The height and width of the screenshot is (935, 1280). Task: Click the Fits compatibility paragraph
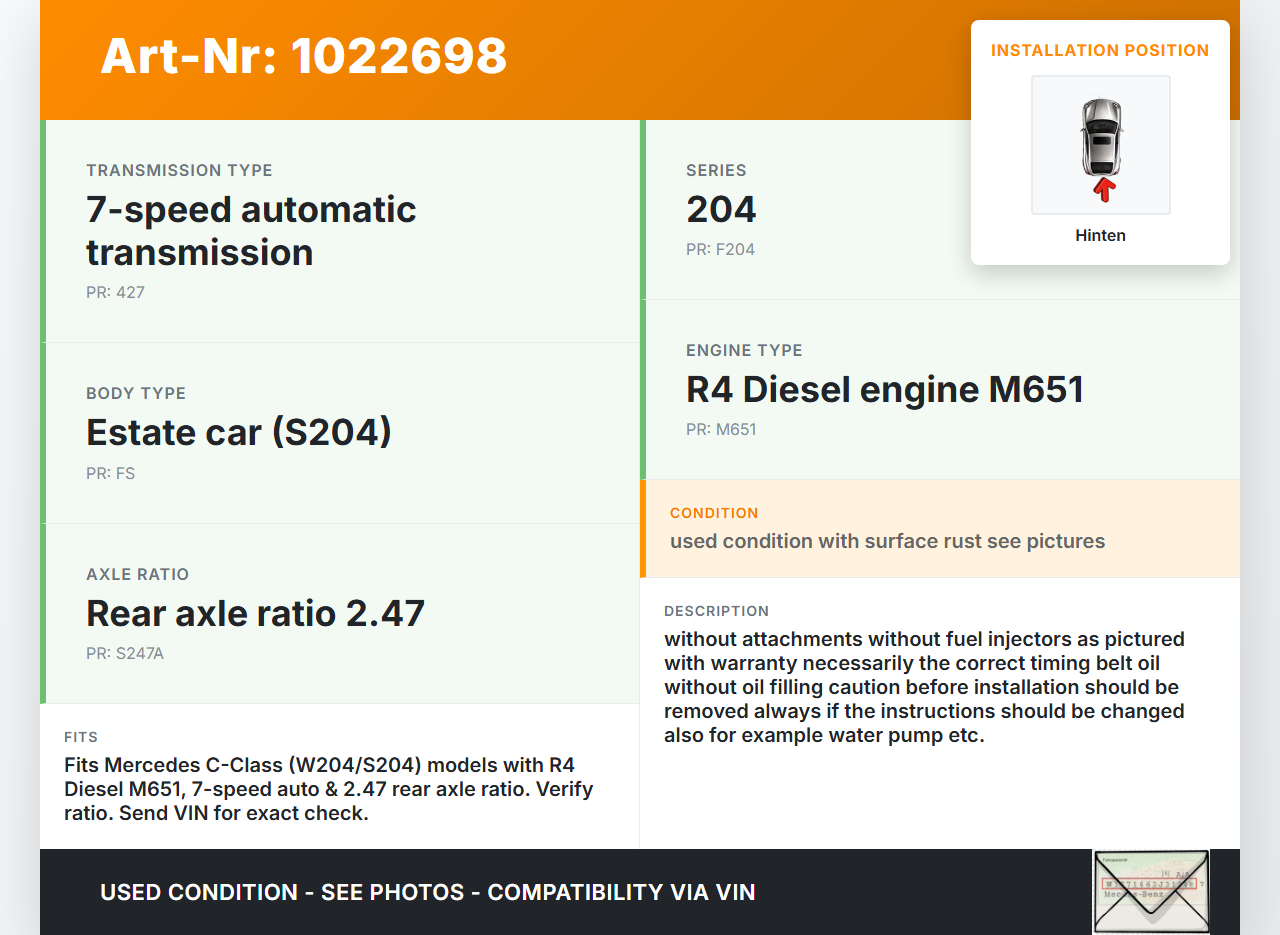328,789
